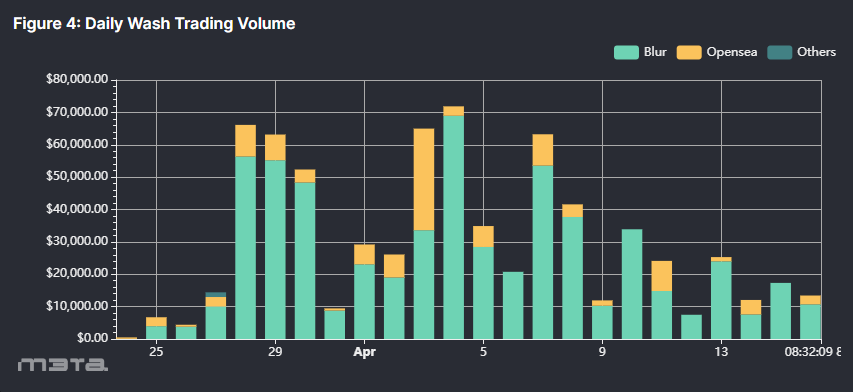Image resolution: width=853 pixels, height=392 pixels.
Task: Click the bold 'Apr' x-axis label
Action: tap(364, 352)
